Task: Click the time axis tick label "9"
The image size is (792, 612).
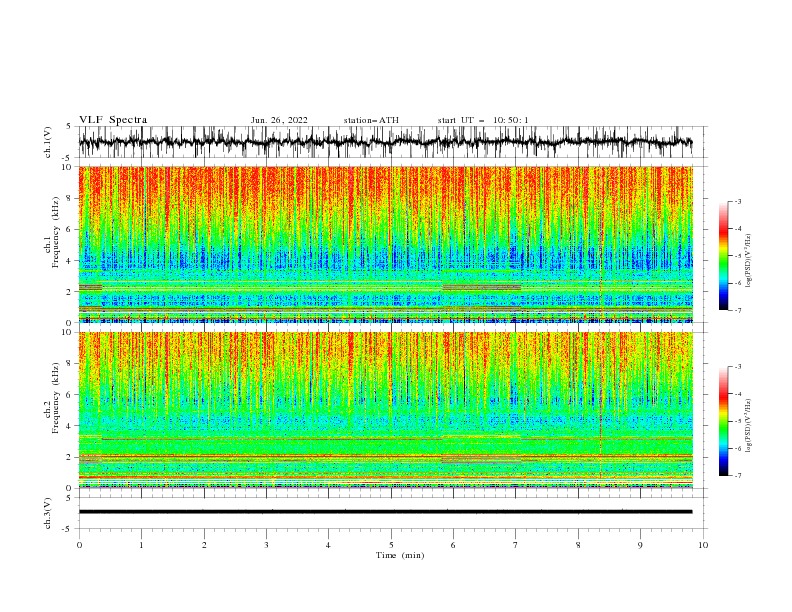Action: coord(640,545)
